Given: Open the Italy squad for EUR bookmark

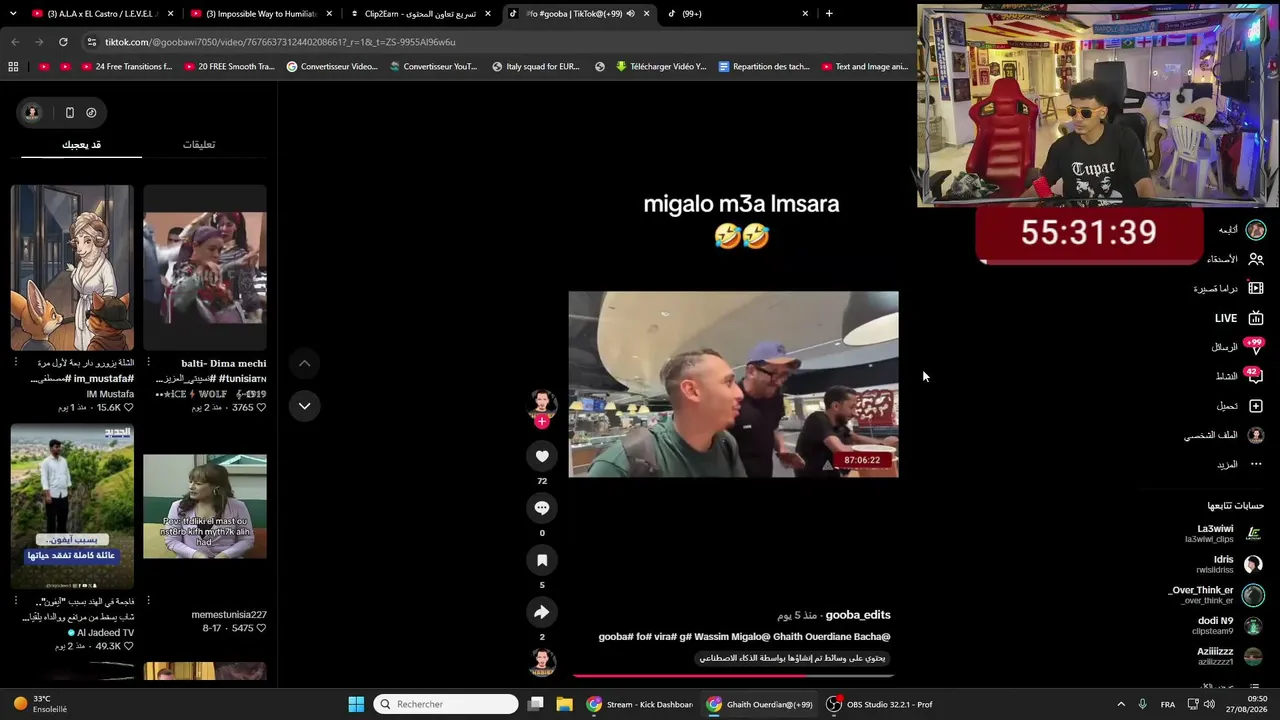Looking at the screenshot, I should click(535, 67).
